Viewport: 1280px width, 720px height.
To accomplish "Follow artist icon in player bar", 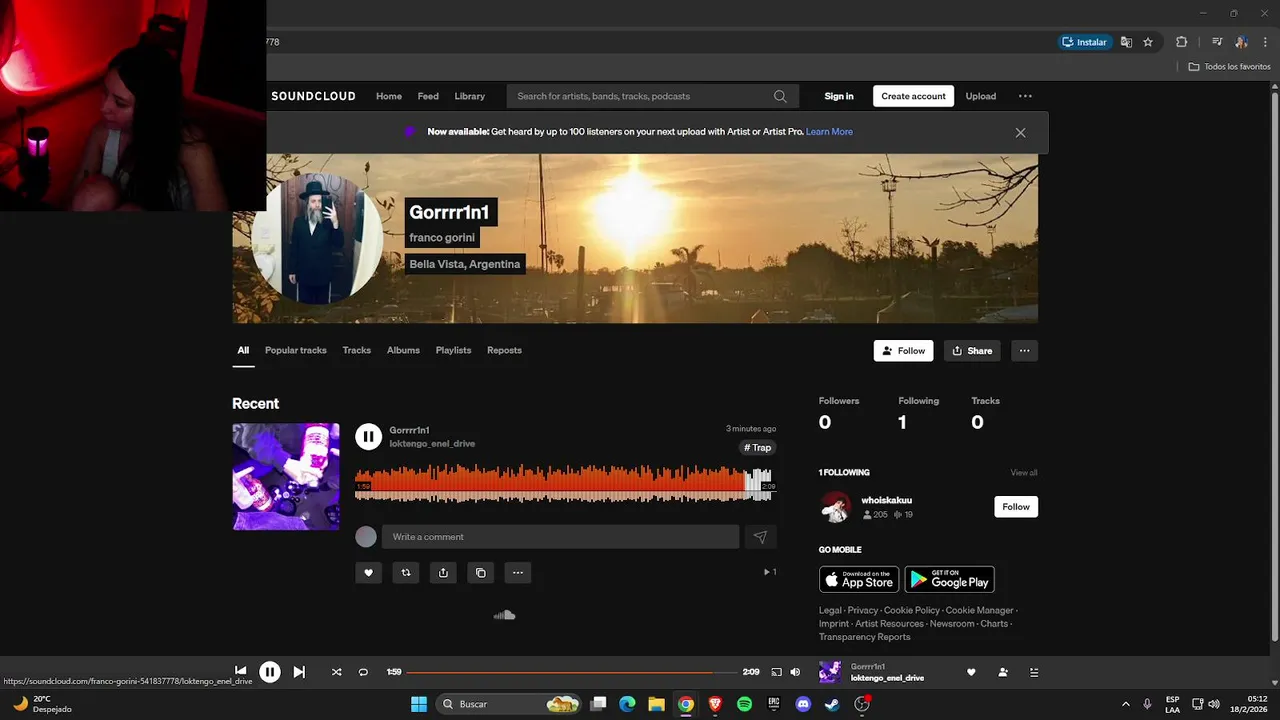I will tap(1003, 672).
